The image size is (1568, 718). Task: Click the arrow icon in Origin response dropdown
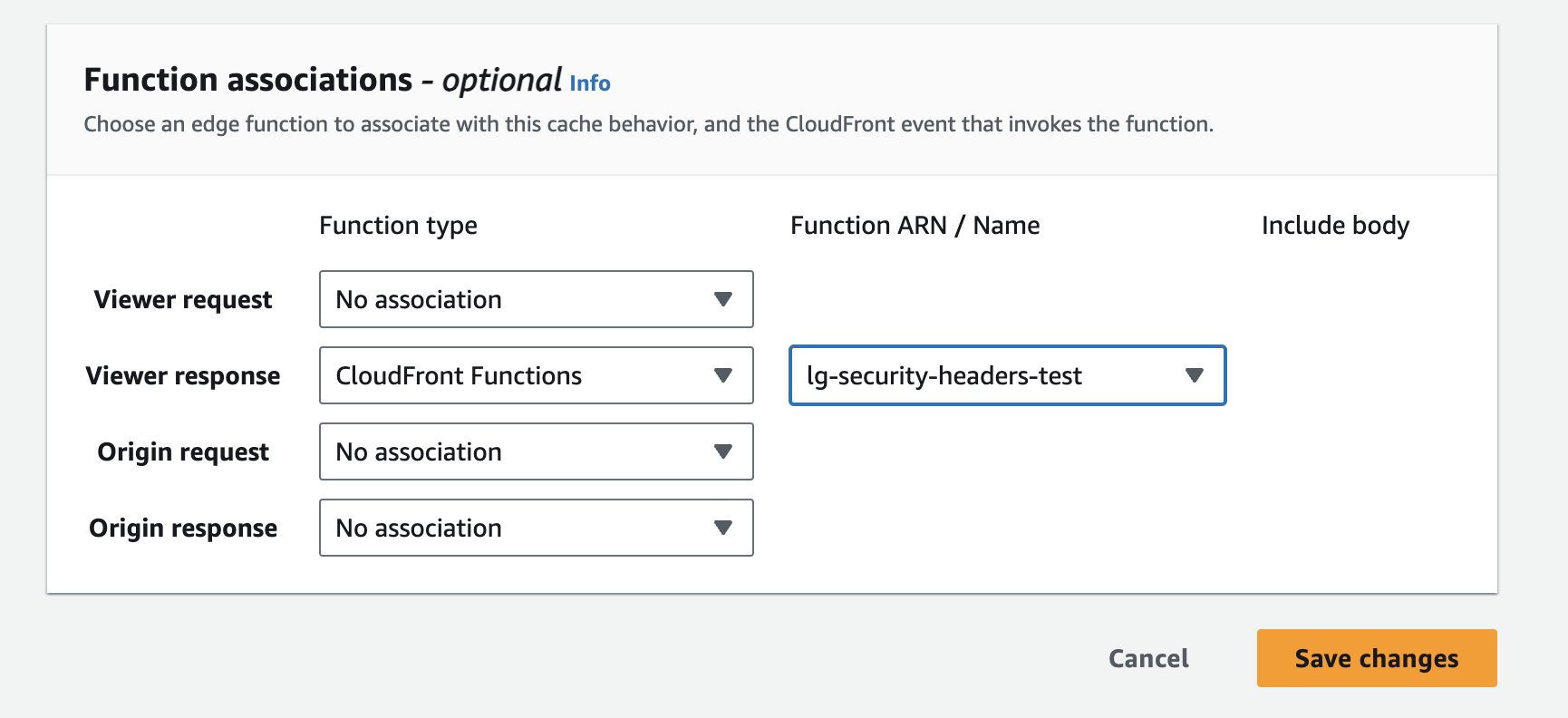pyautogui.click(x=722, y=528)
